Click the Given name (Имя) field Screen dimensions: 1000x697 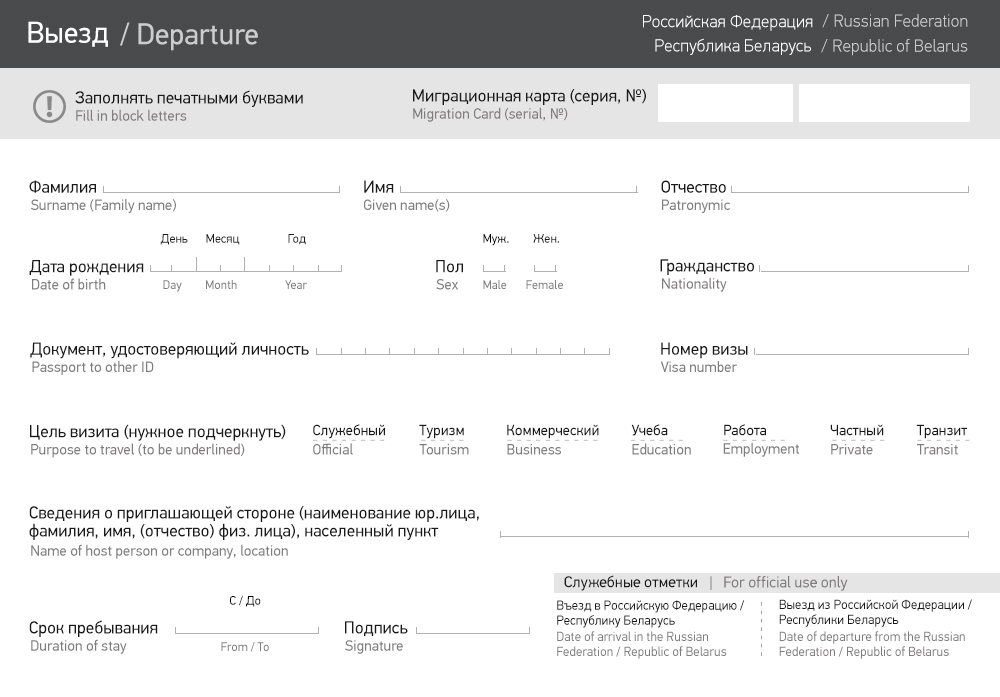pos(518,185)
